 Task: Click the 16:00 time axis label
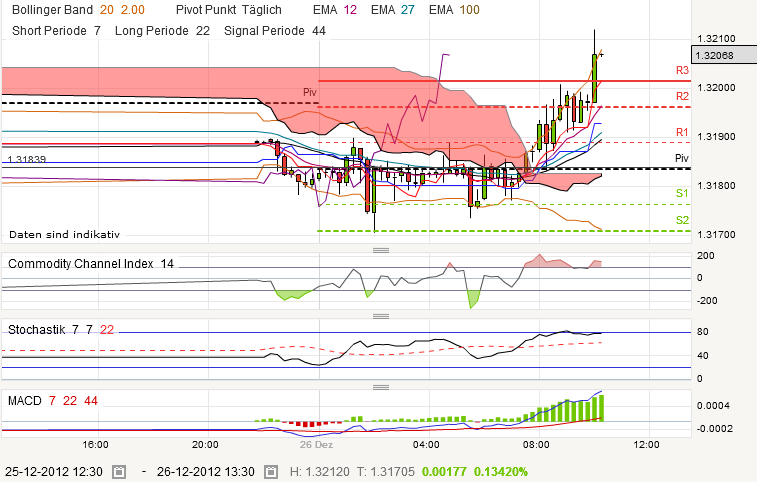pyautogui.click(x=95, y=444)
